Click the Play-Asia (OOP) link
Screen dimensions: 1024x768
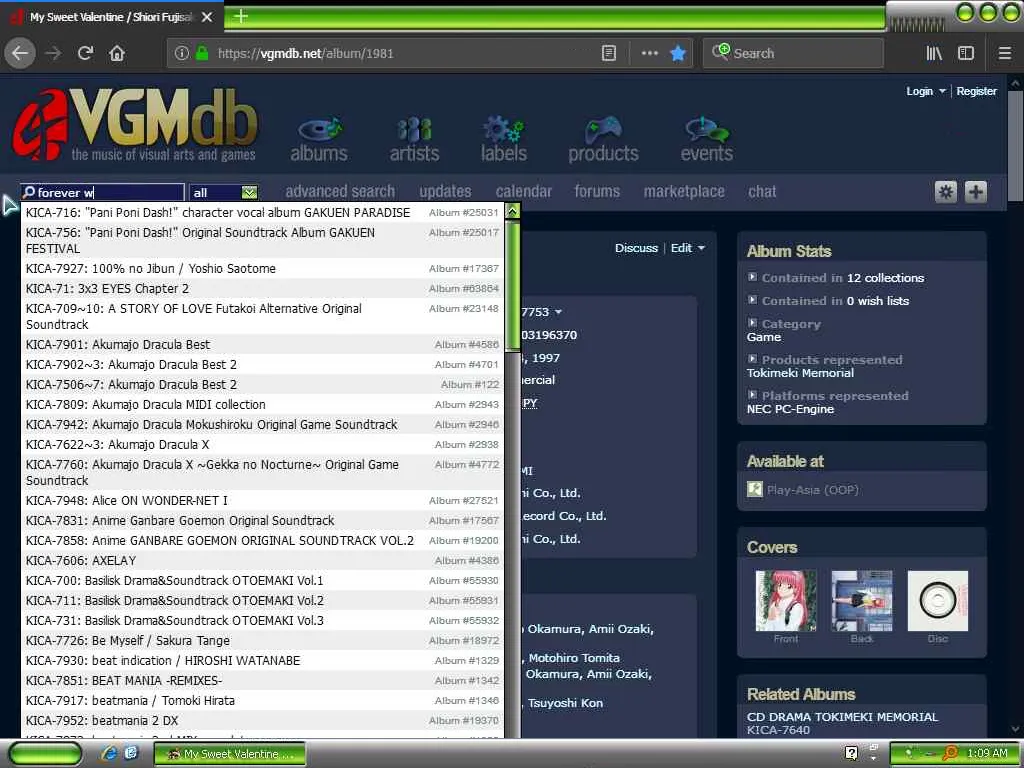[x=813, y=490]
